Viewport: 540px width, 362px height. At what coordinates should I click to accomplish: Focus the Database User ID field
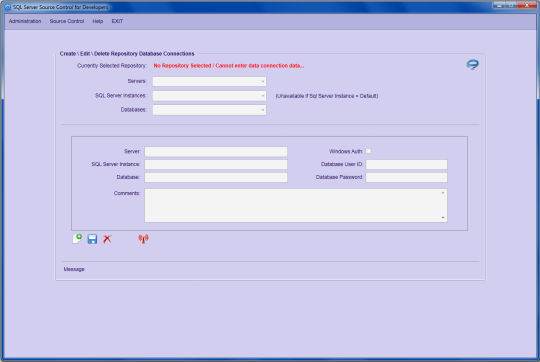coord(406,164)
